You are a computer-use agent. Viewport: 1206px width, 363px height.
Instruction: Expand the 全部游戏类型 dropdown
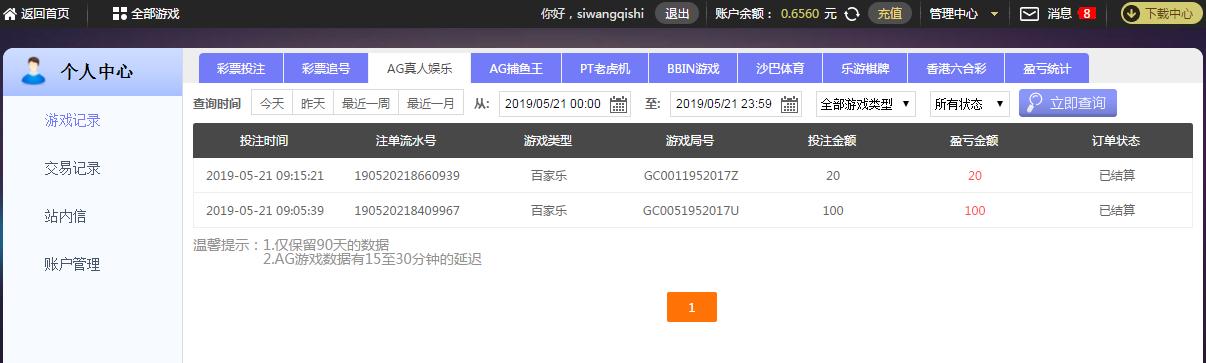tap(865, 104)
